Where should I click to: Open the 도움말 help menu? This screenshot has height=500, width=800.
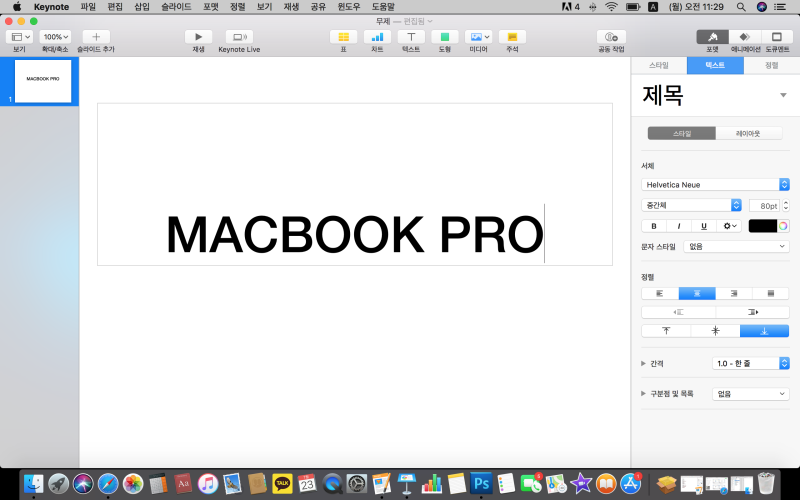click(383, 7)
